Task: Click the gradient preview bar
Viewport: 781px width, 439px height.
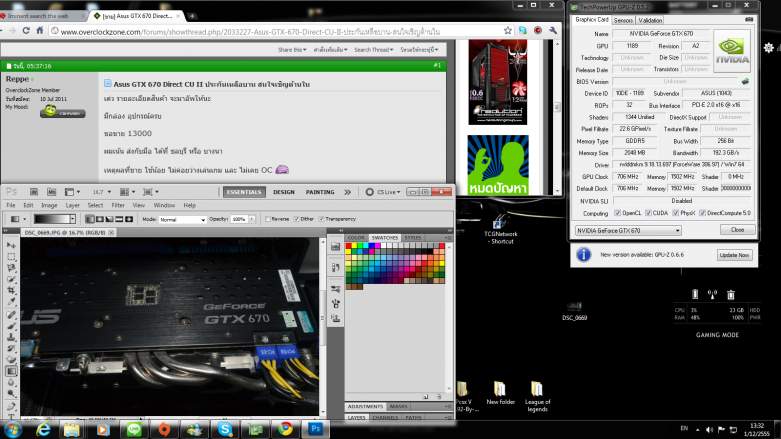Action: pyautogui.click(x=51, y=219)
